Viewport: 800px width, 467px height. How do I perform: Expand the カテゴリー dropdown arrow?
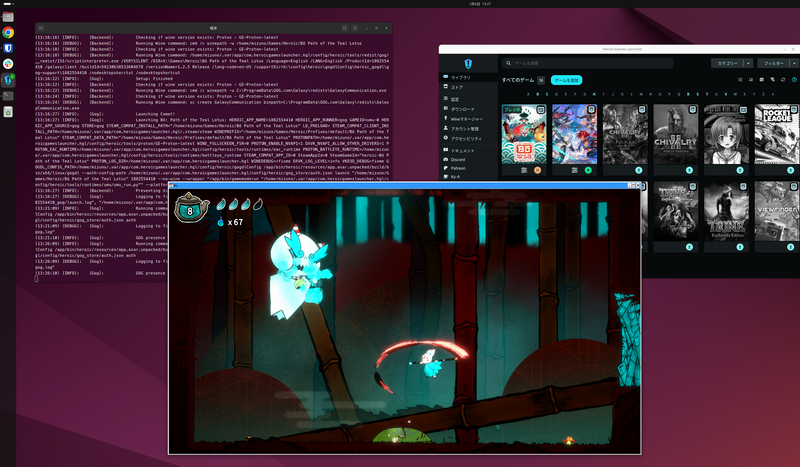[748, 63]
